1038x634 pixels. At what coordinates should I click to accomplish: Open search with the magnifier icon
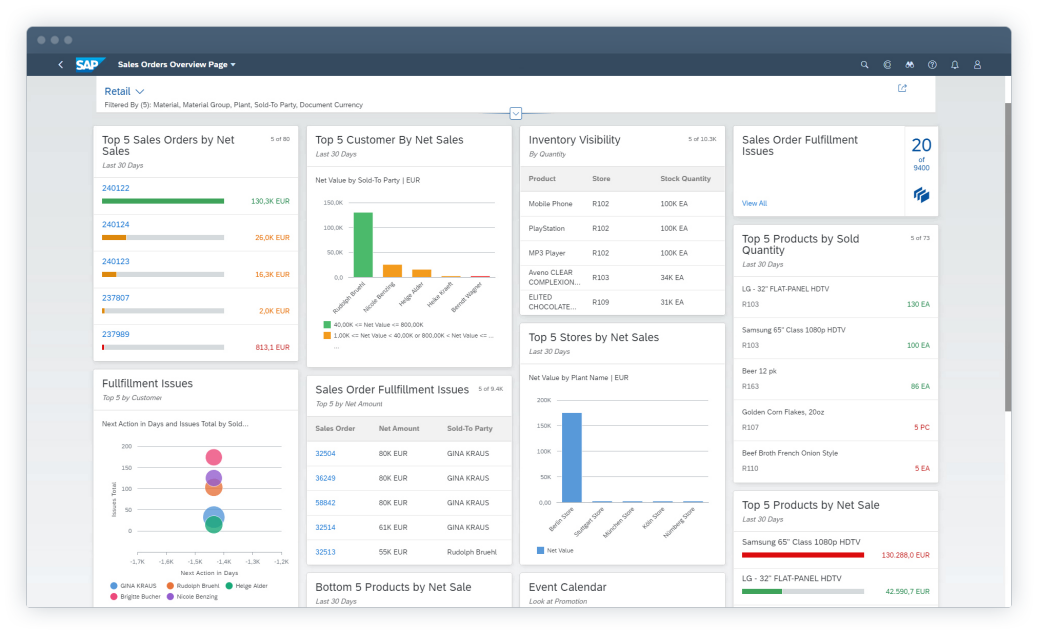865,65
